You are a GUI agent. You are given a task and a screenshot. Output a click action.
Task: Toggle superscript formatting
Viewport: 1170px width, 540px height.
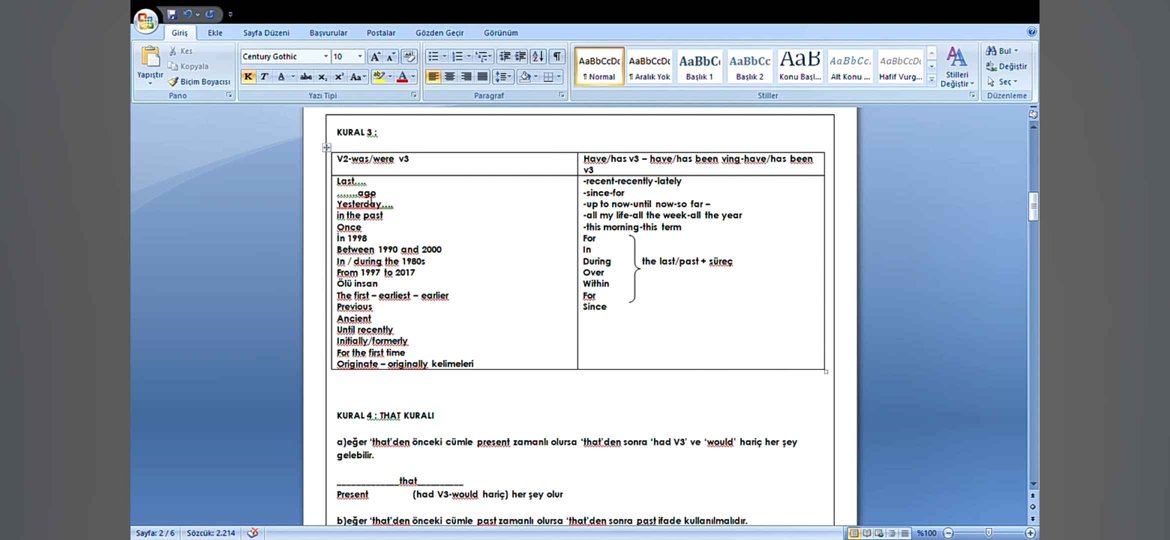coord(338,77)
